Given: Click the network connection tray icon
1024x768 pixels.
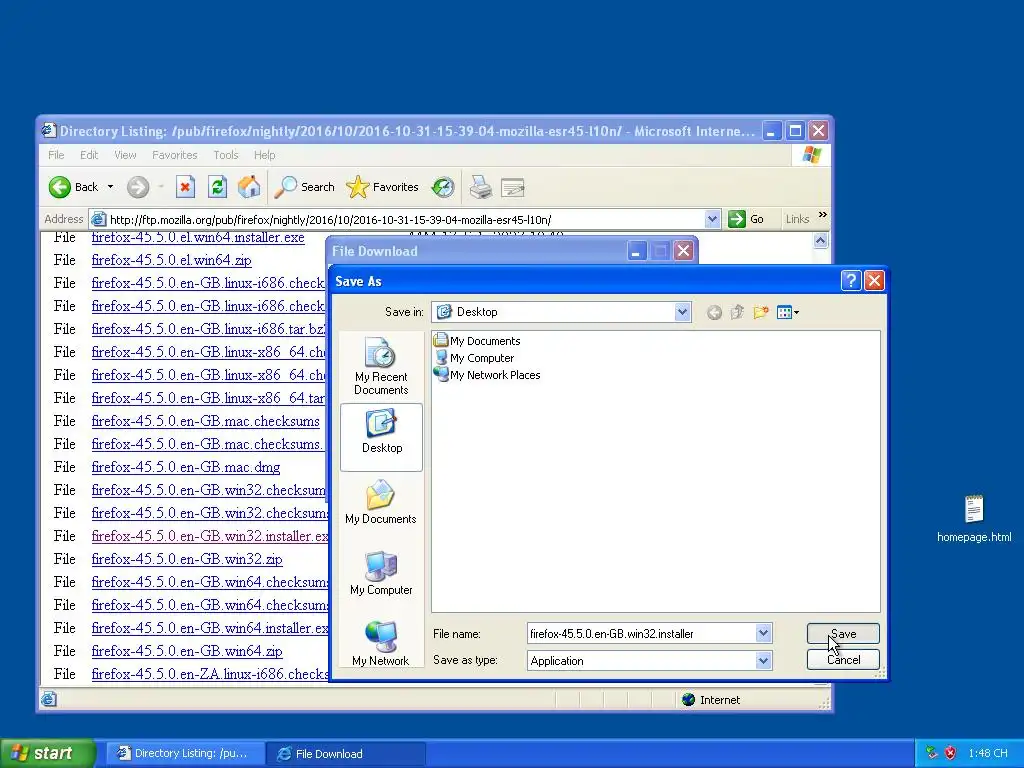Looking at the screenshot, I should [932, 753].
